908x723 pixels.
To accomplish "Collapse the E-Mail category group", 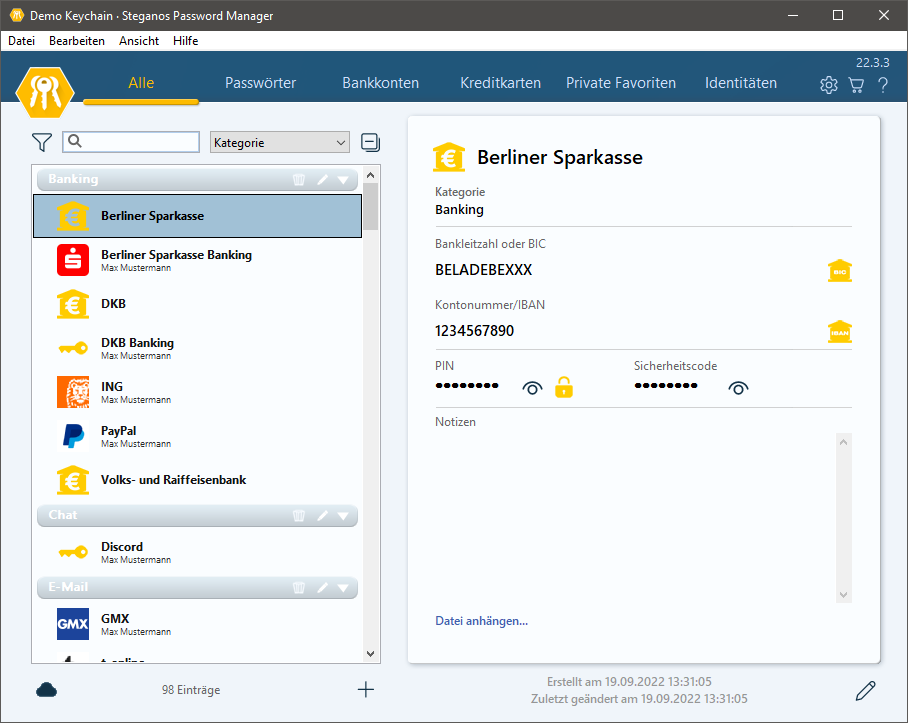I will 343,588.
